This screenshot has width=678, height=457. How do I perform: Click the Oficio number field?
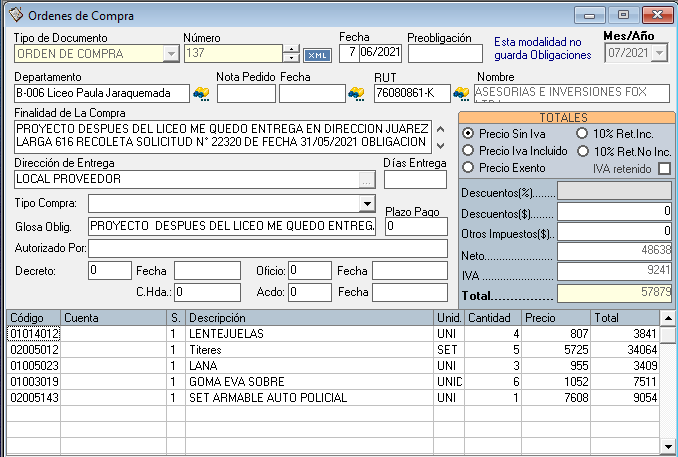310,271
